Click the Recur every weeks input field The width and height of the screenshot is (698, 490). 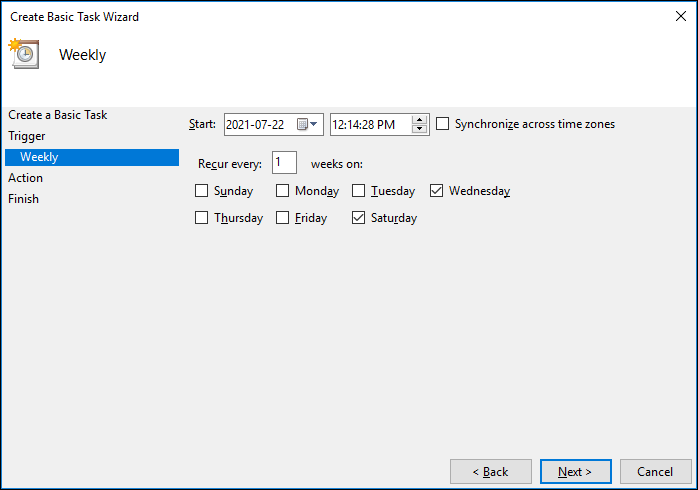click(x=284, y=163)
